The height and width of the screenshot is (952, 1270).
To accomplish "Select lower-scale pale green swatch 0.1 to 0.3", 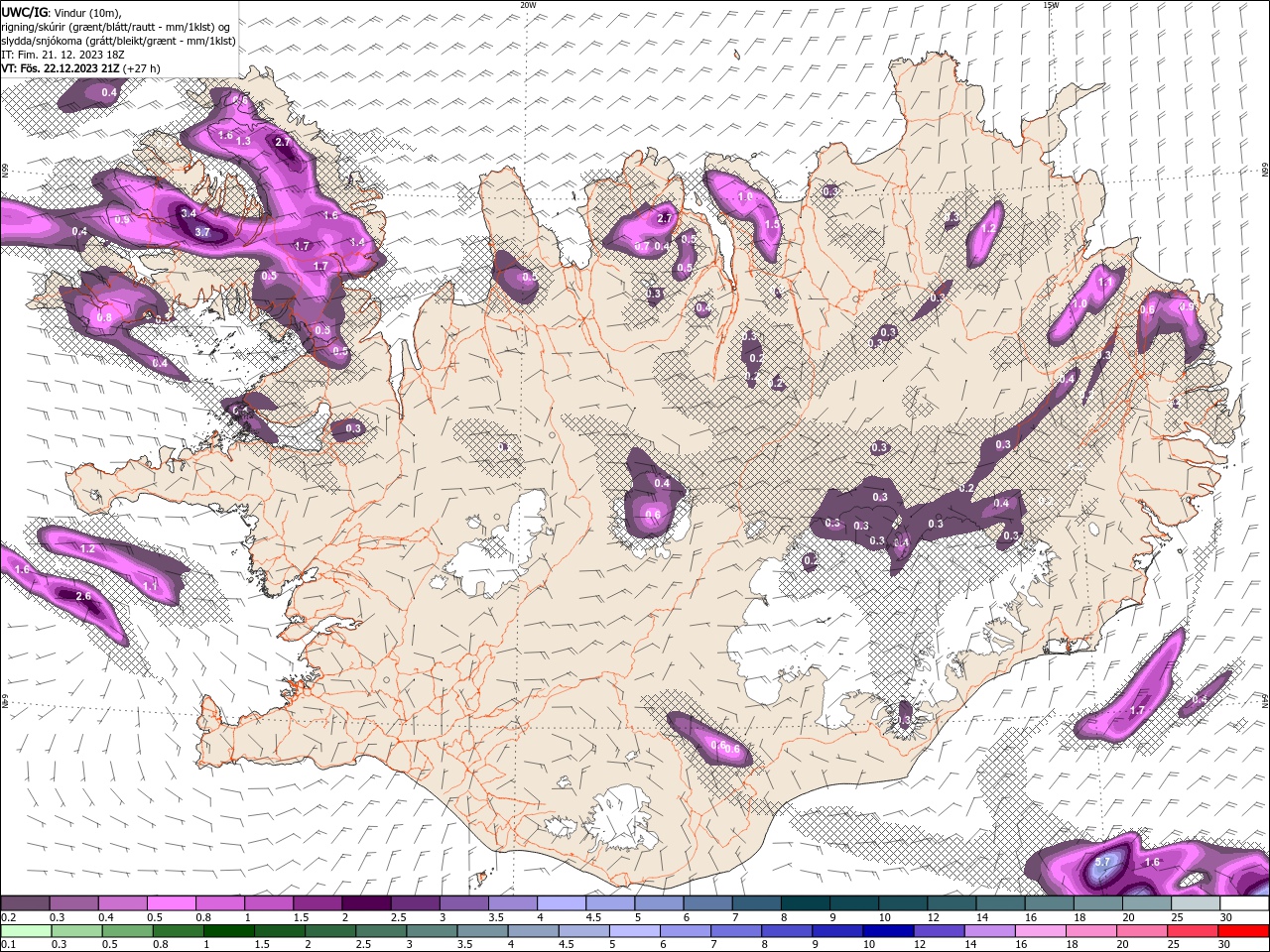I will click(25, 931).
